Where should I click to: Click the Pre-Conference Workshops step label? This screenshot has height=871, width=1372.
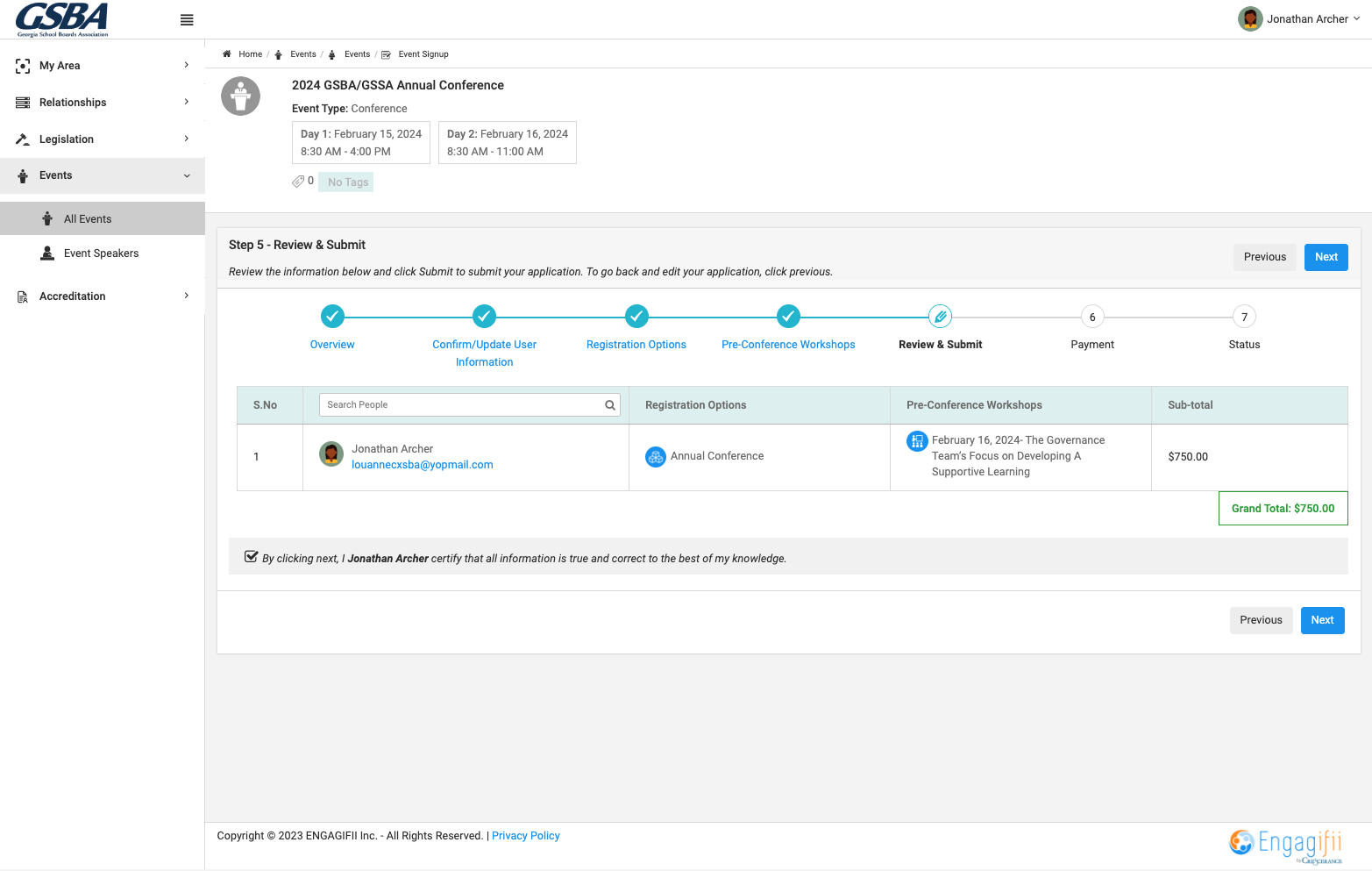pyautogui.click(x=788, y=345)
